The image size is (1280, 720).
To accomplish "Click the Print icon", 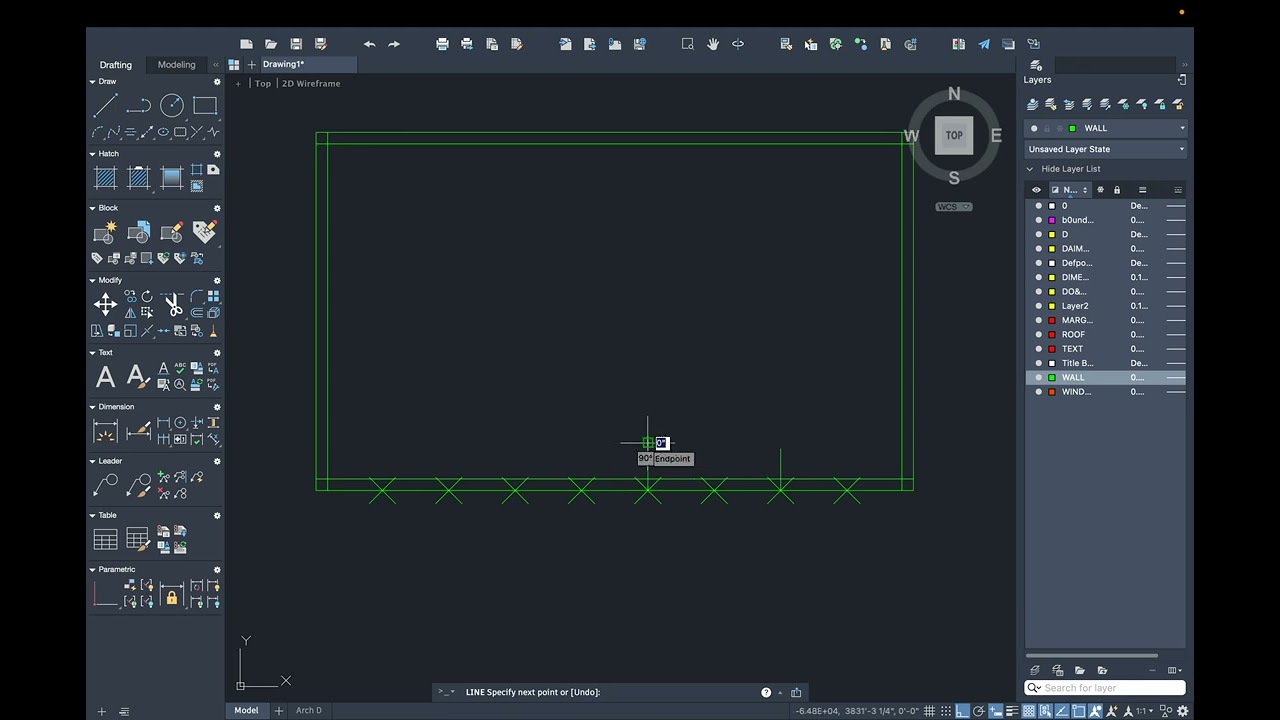I will (x=442, y=44).
